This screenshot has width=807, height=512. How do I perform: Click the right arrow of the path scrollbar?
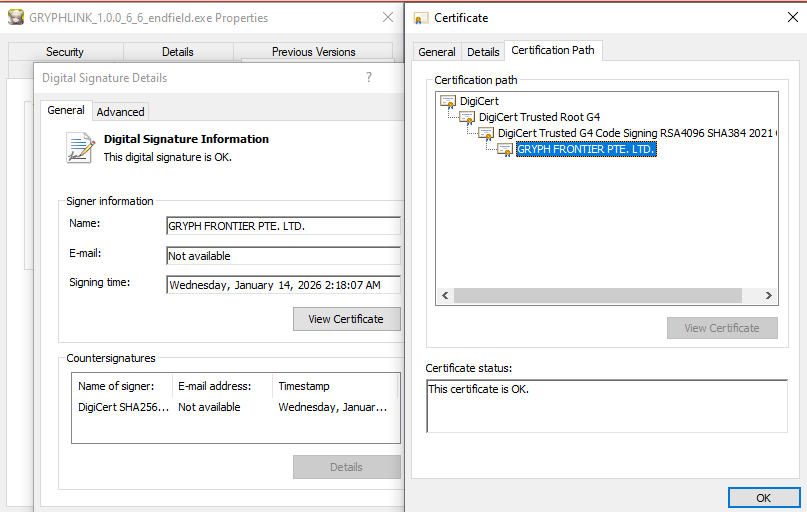768,295
